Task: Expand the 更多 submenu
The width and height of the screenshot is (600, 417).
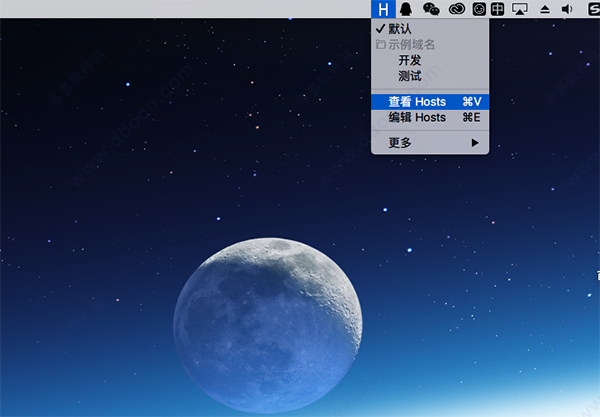Action: [x=430, y=143]
